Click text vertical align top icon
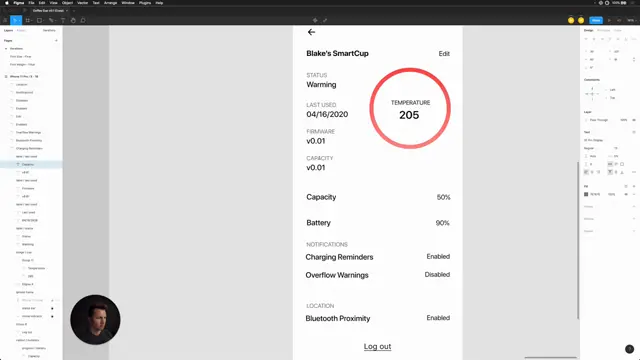The height and width of the screenshot is (360, 640). 610,172
